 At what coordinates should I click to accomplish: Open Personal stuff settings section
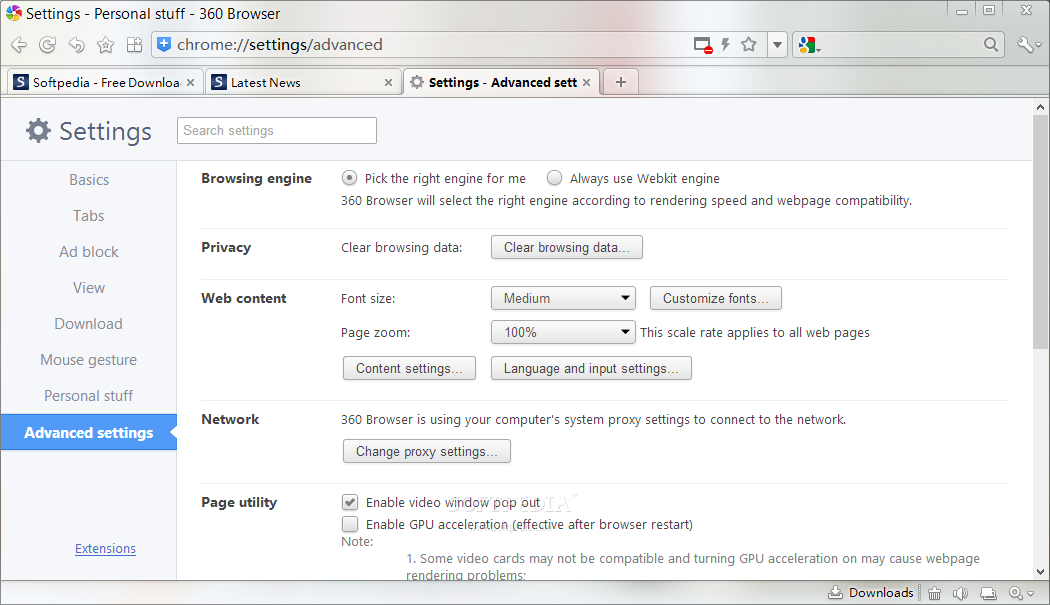89,396
